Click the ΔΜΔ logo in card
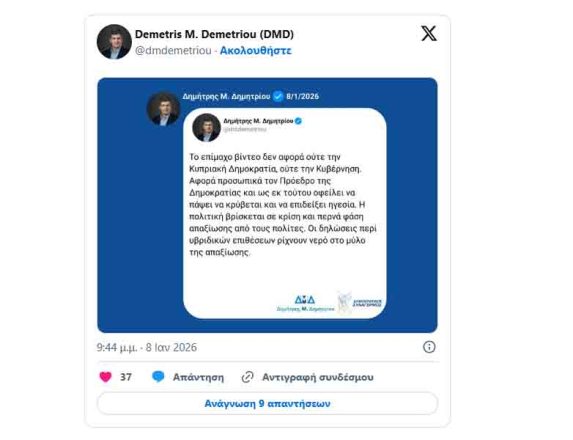 pyautogui.click(x=305, y=303)
